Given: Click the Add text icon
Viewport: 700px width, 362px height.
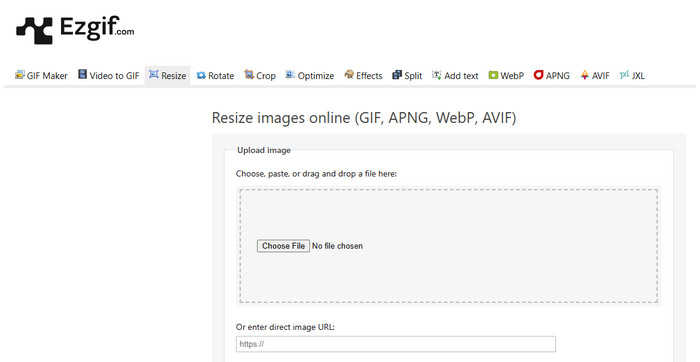Looking at the screenshot, I should pos(437,75).
